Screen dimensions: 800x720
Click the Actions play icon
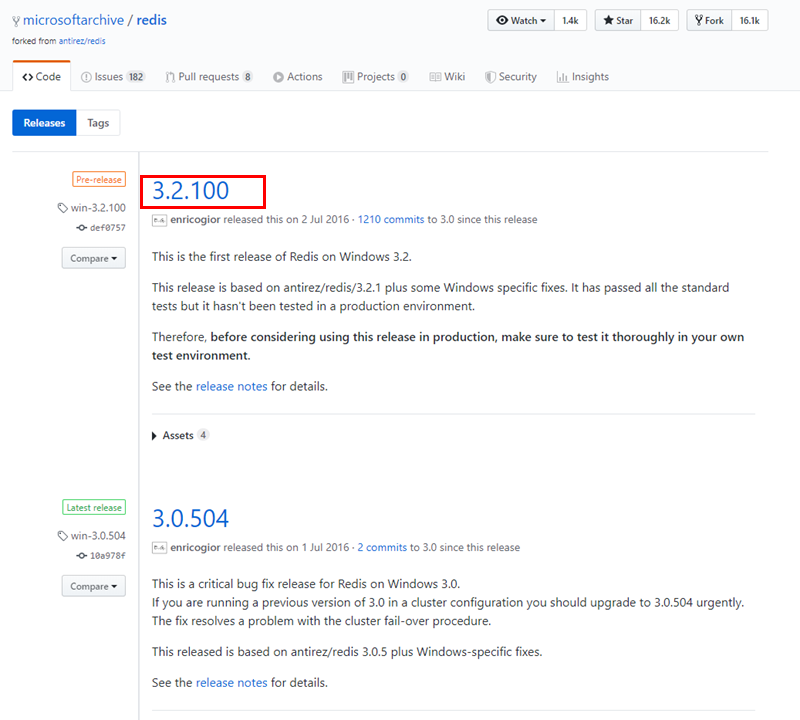click(x=278, y=77)
